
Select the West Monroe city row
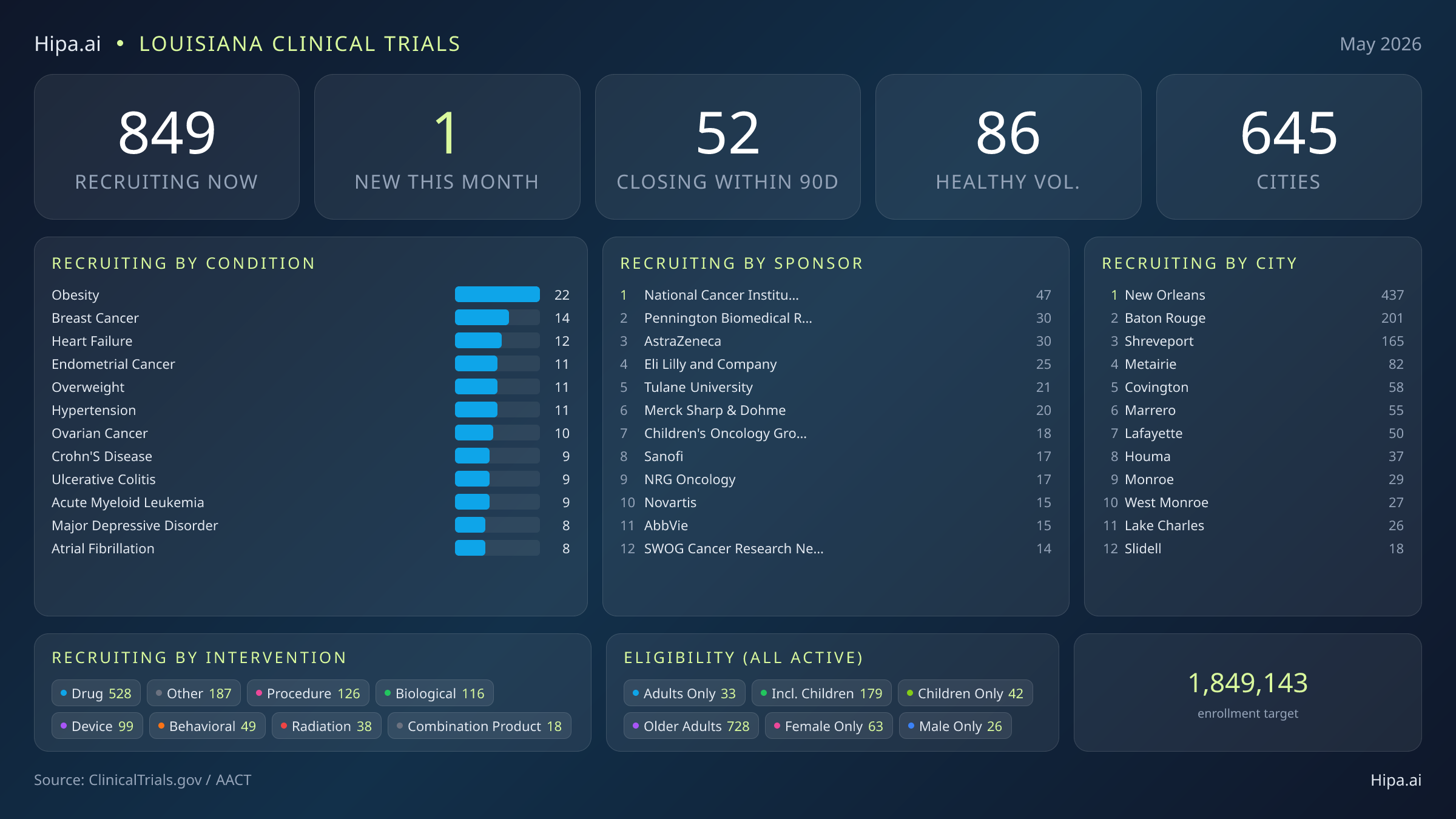click(1253, 502)
